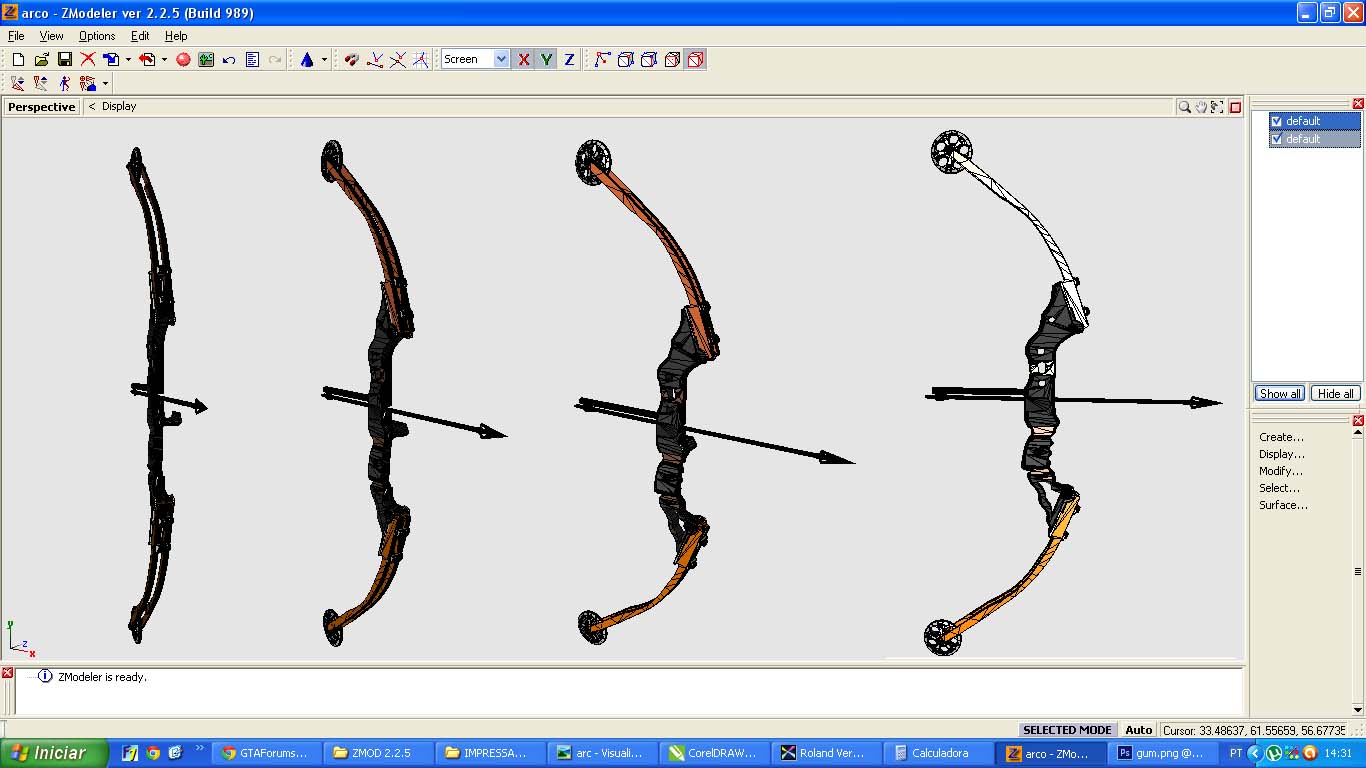Click the Undo arrow icon

pos(229,60)
